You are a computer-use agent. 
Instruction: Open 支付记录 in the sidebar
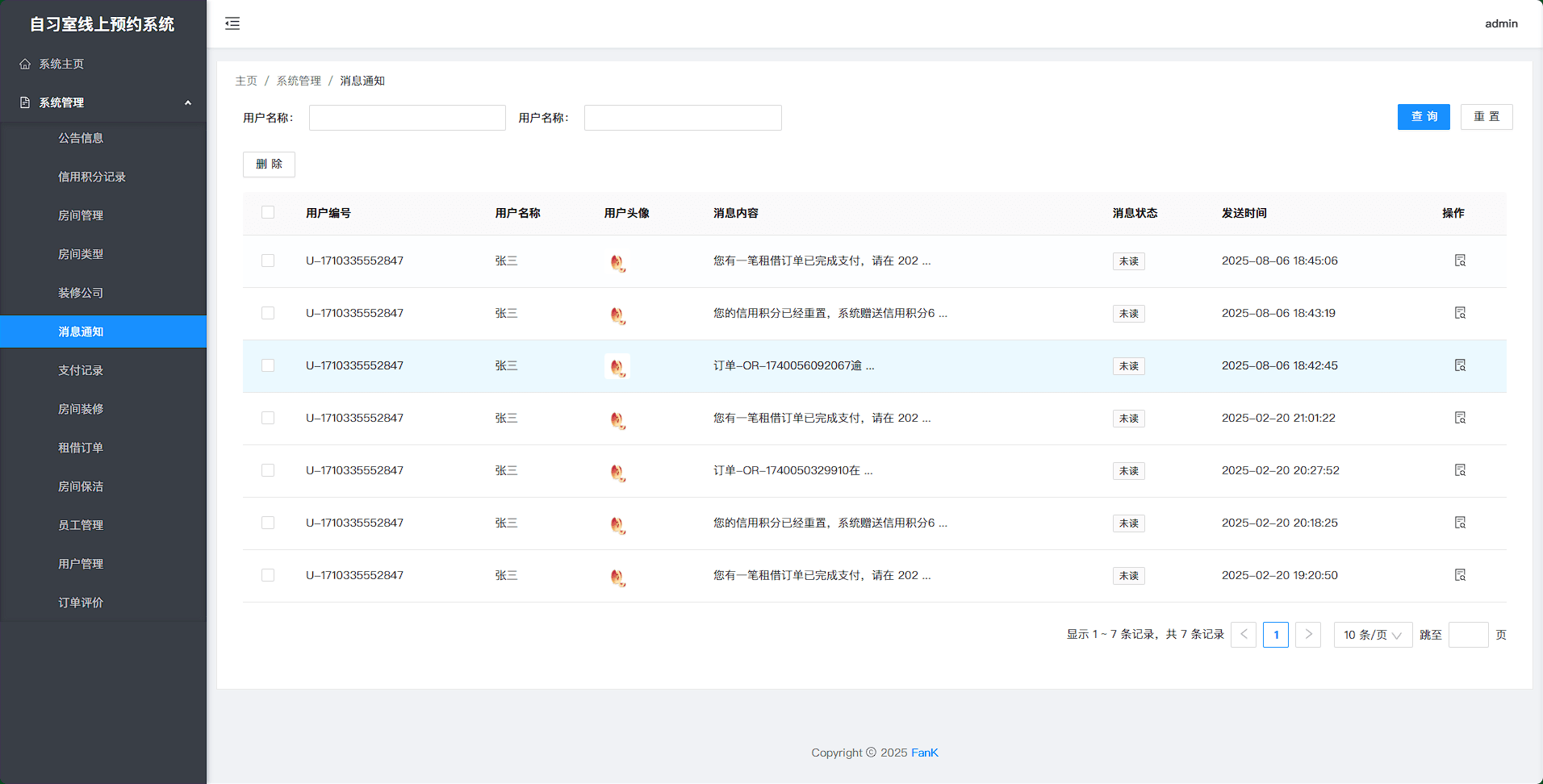(81, 370)
